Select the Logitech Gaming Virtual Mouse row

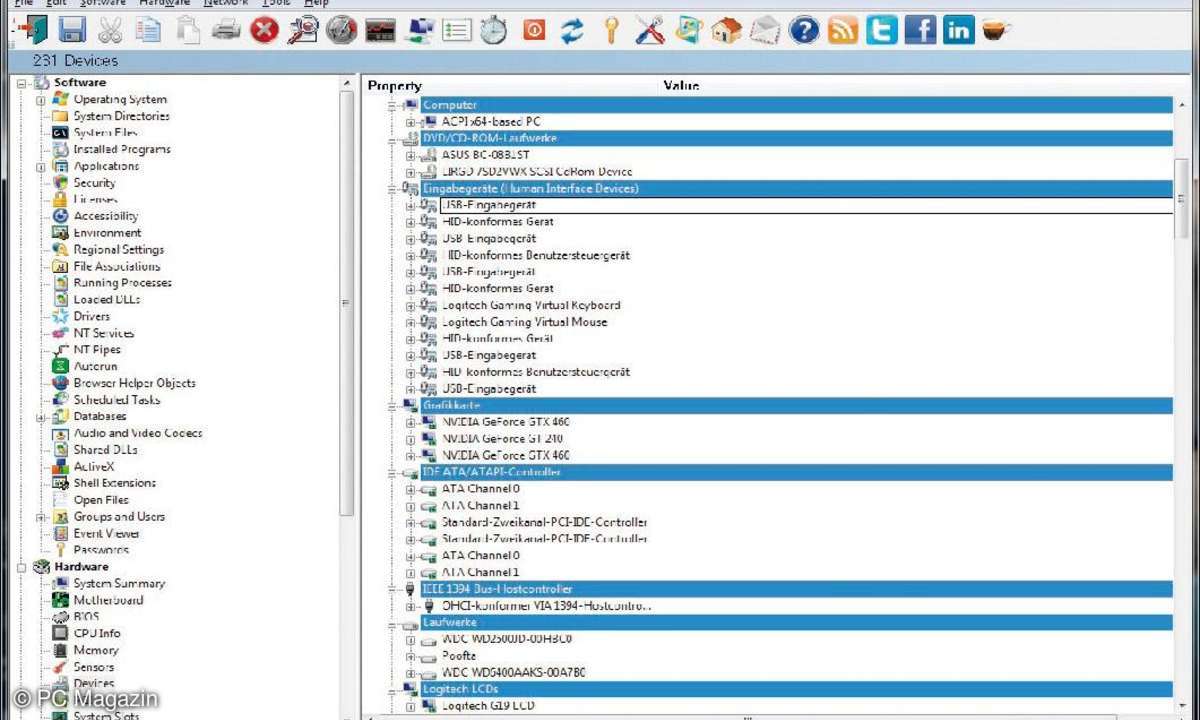(x=524, y=323)
